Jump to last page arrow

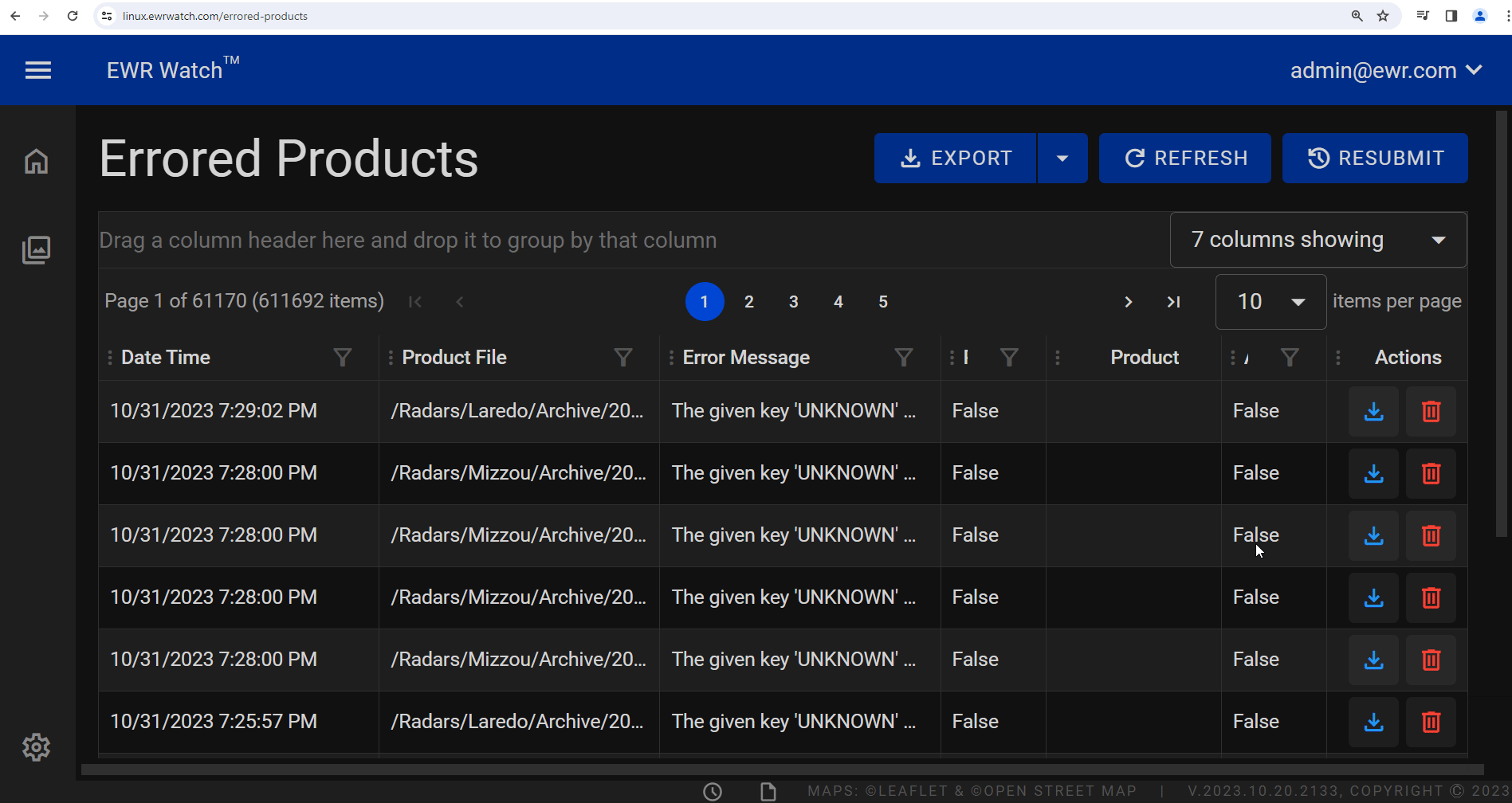click(1173, 302)
